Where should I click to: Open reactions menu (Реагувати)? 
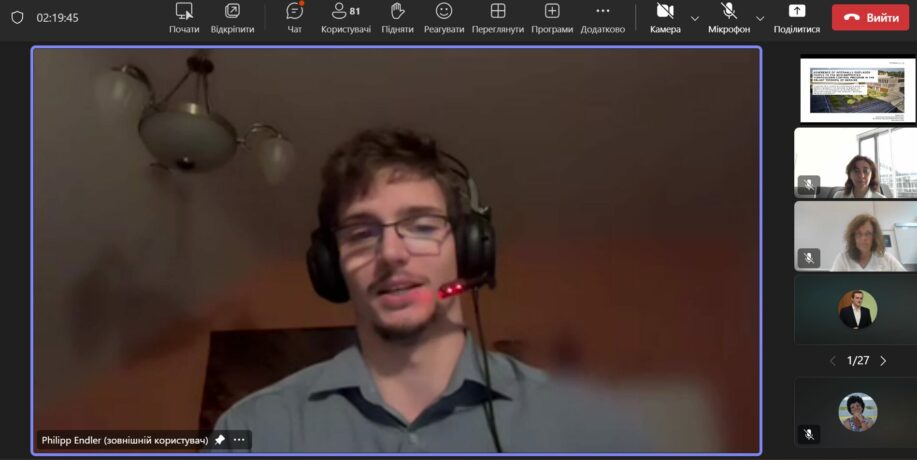tap(443, 17)
